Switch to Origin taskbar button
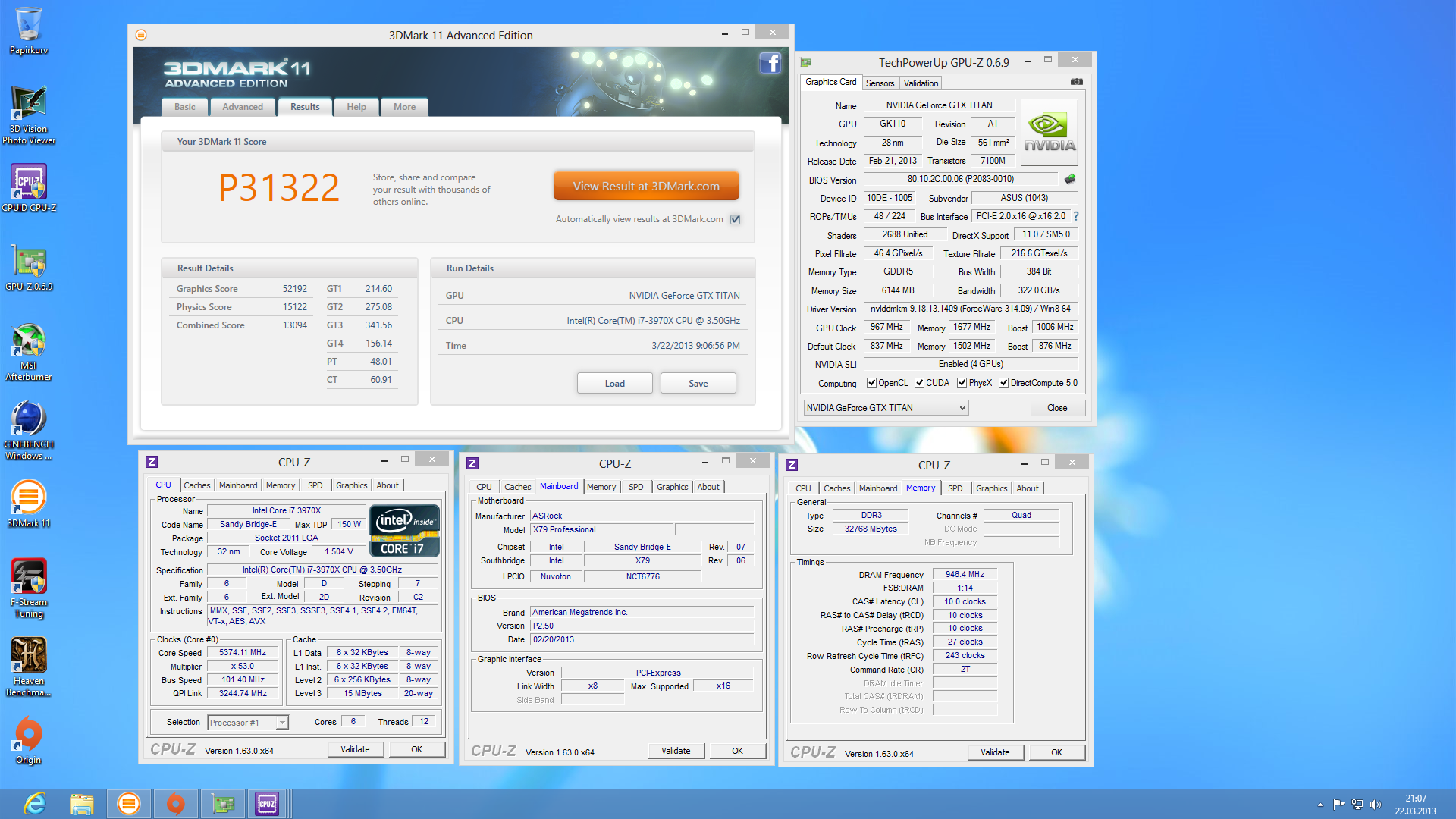The height and width of the screenshot is (819, 1456). [x=175, y=804]
